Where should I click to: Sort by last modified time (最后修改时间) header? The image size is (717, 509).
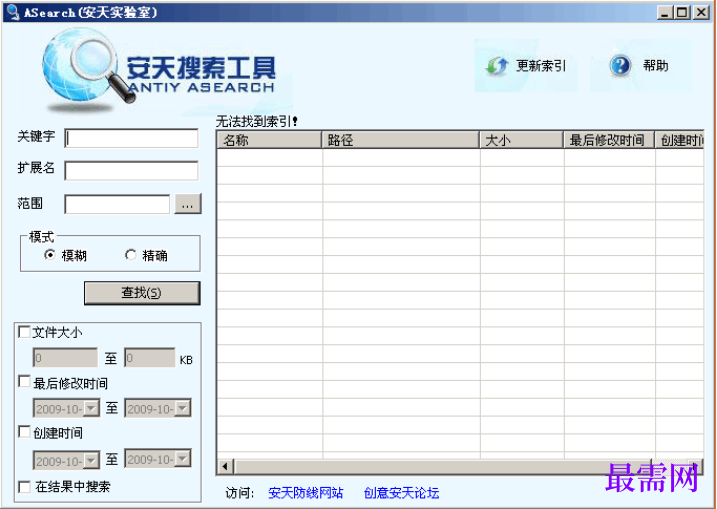pos(610,140)
